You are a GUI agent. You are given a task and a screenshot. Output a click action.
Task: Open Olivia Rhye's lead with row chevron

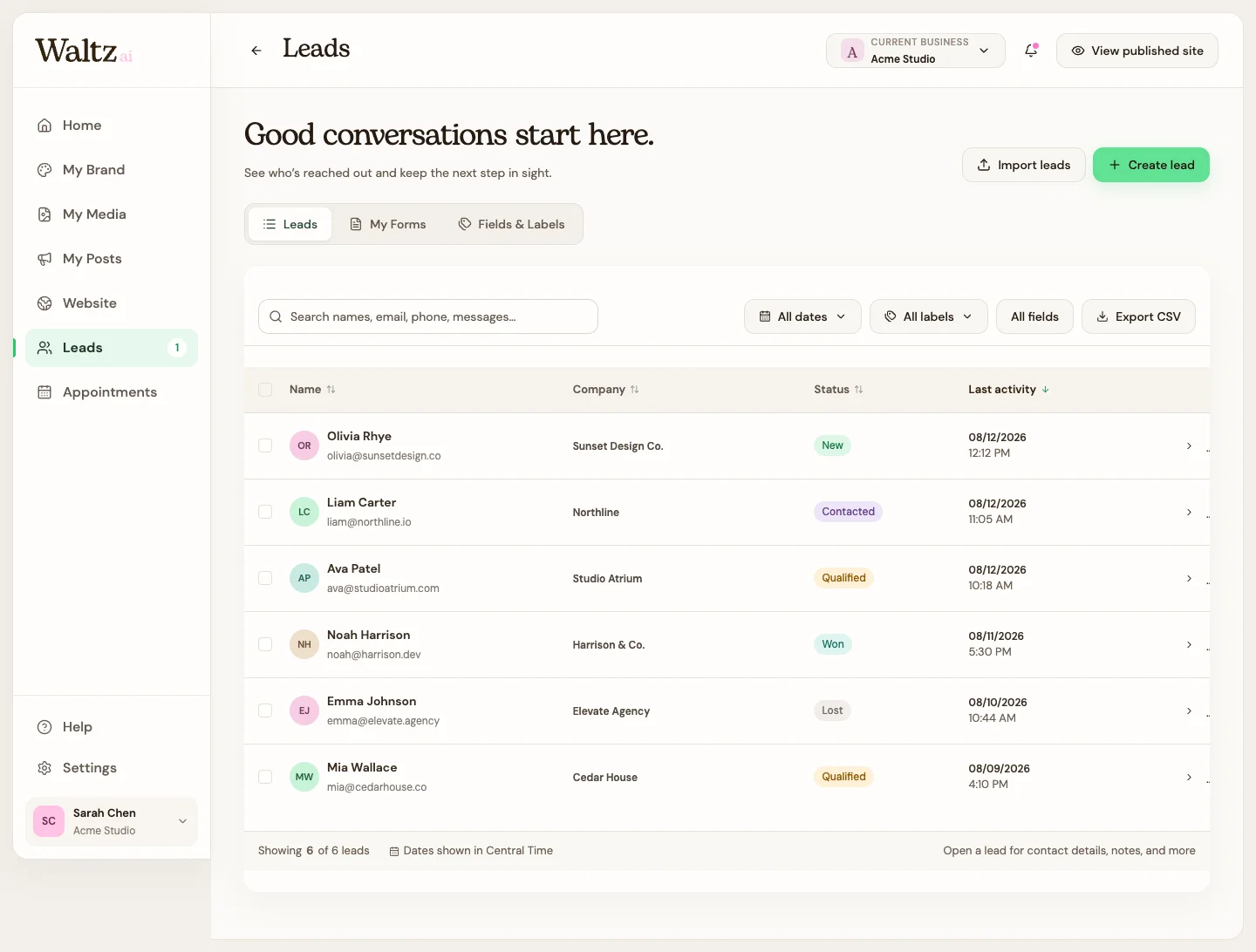(x=1189, y=445)
